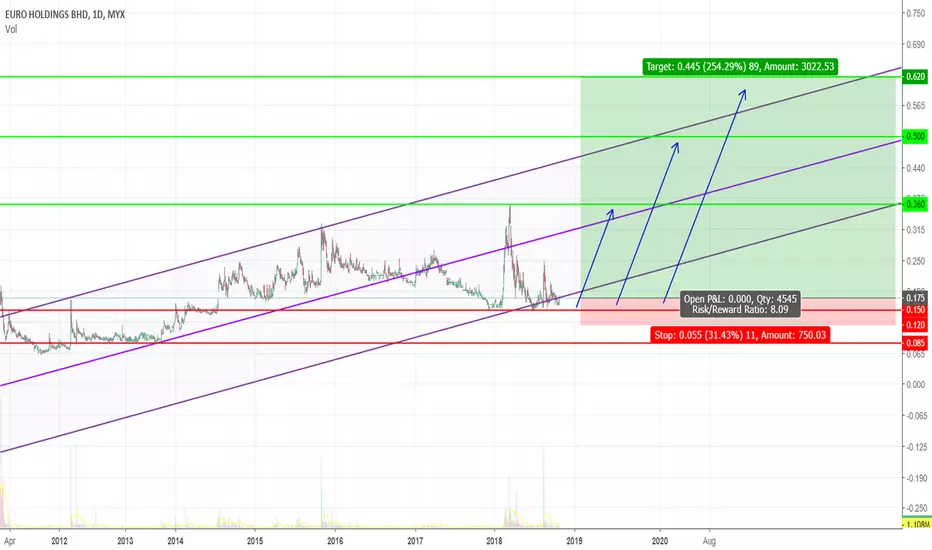Select the Vol indicator label

11,29
